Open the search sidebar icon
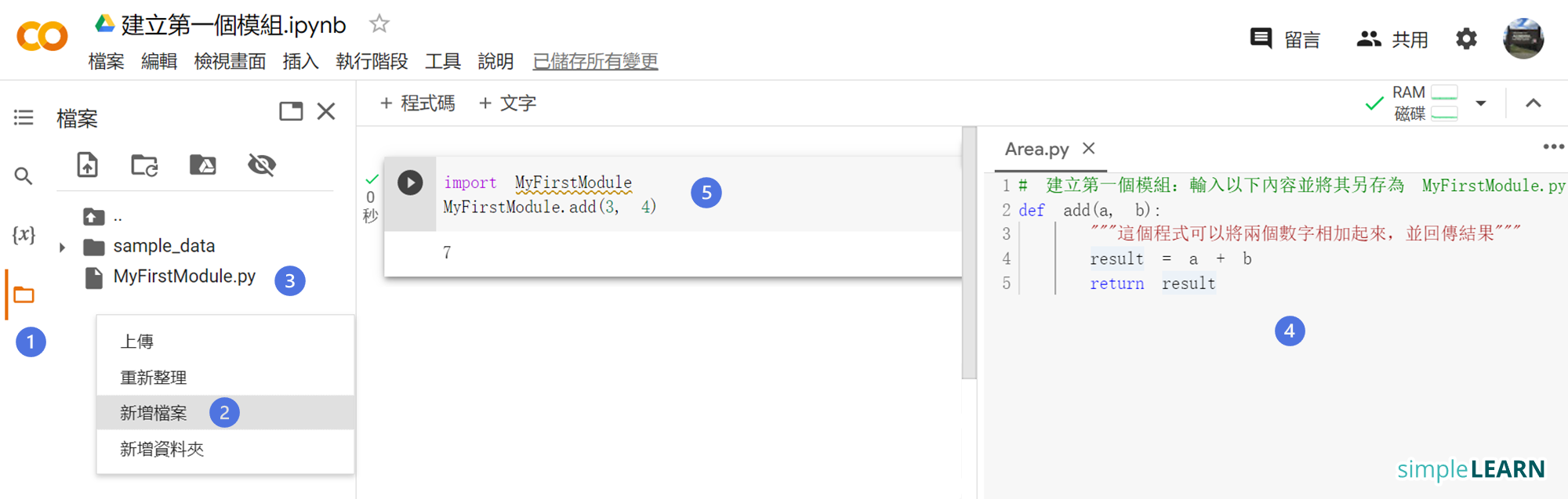 (x=24, y=176)
